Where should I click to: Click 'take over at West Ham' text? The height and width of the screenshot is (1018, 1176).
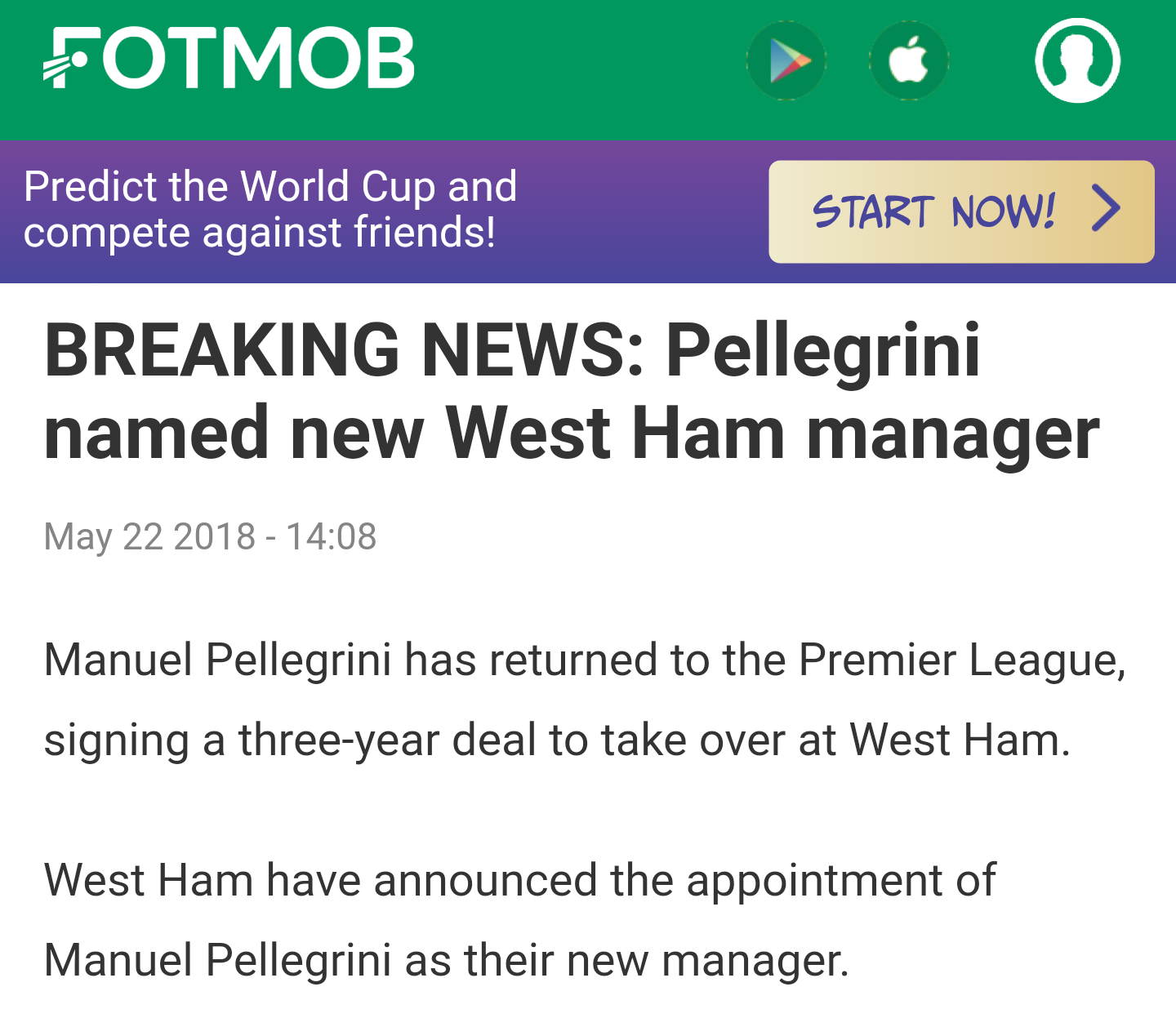tap(833, 740)
